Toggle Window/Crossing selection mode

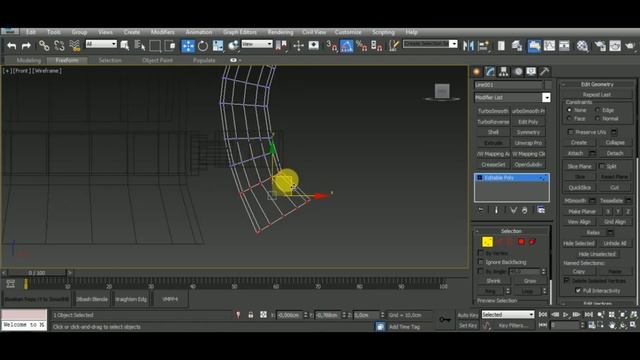(170, 46)
